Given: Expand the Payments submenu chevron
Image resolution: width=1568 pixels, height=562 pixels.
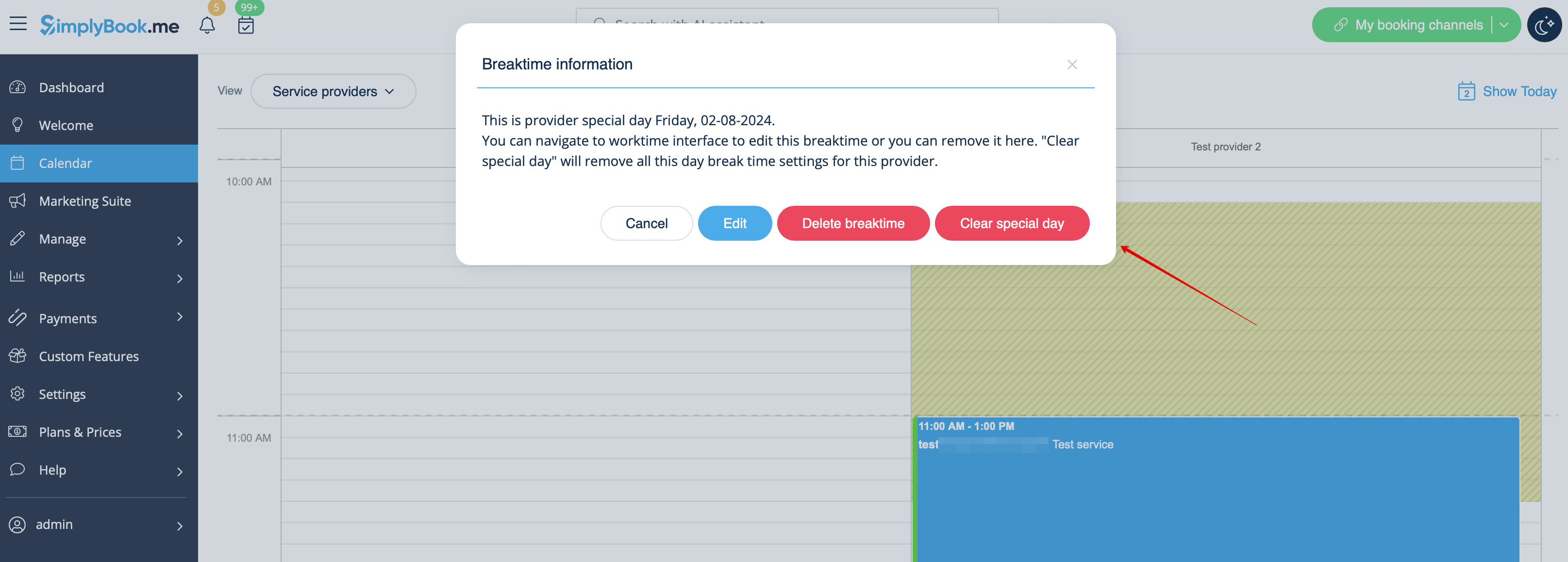Looking at the screenshot, I should 180,316.
